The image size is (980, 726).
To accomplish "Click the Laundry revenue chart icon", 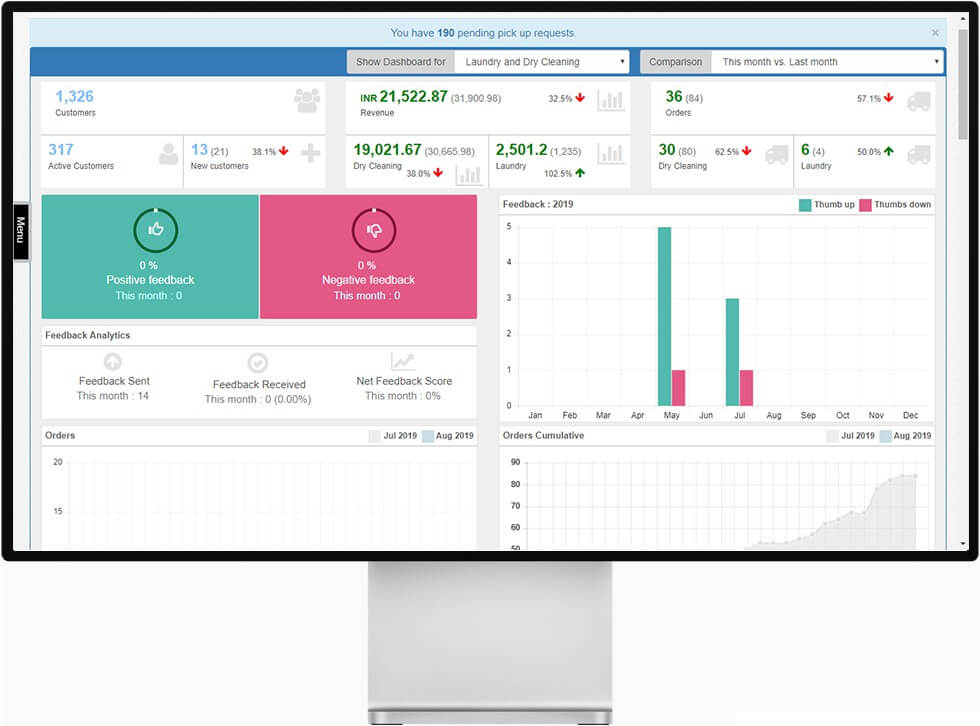I will (x=611, y=154).
